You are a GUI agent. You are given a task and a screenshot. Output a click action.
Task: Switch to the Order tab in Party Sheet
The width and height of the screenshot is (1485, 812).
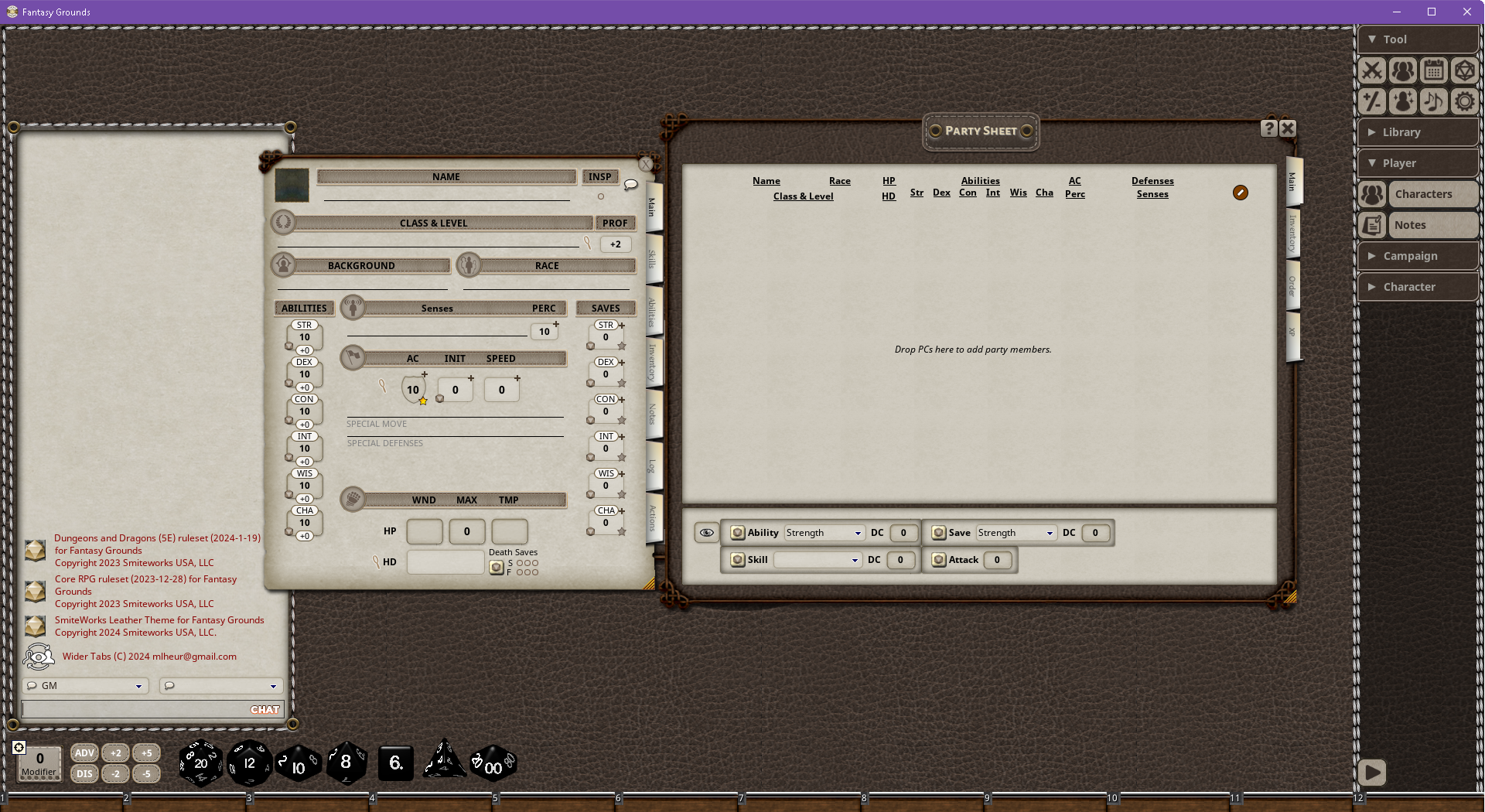coord(1292,286)
